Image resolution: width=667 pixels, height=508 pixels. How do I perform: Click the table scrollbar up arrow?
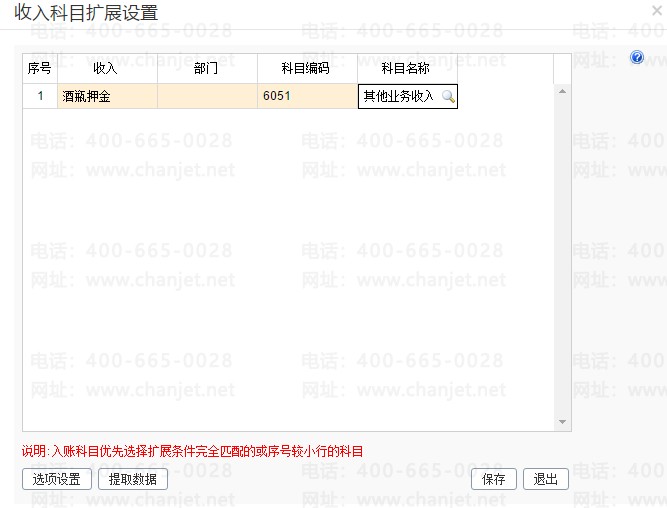(562, 91)
